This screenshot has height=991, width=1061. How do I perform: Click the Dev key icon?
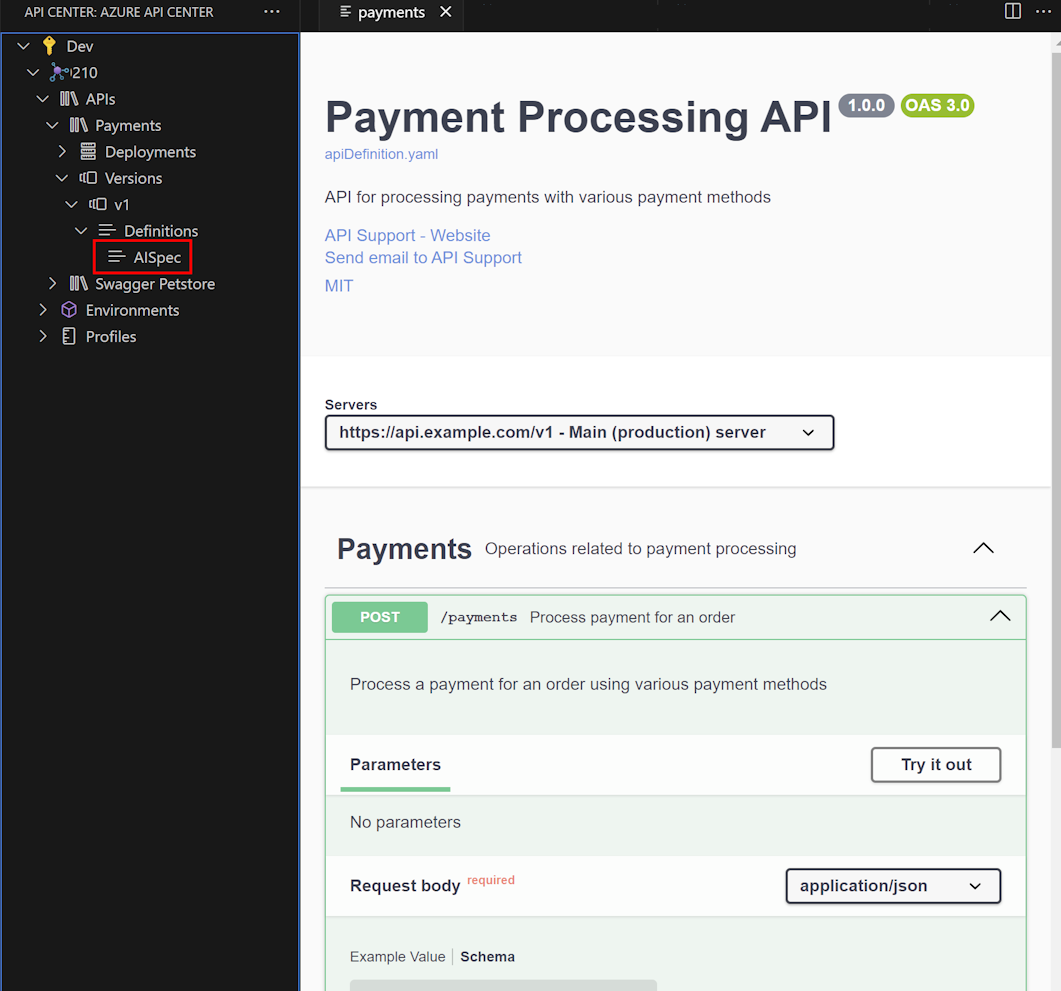click(x=49, y=45)
